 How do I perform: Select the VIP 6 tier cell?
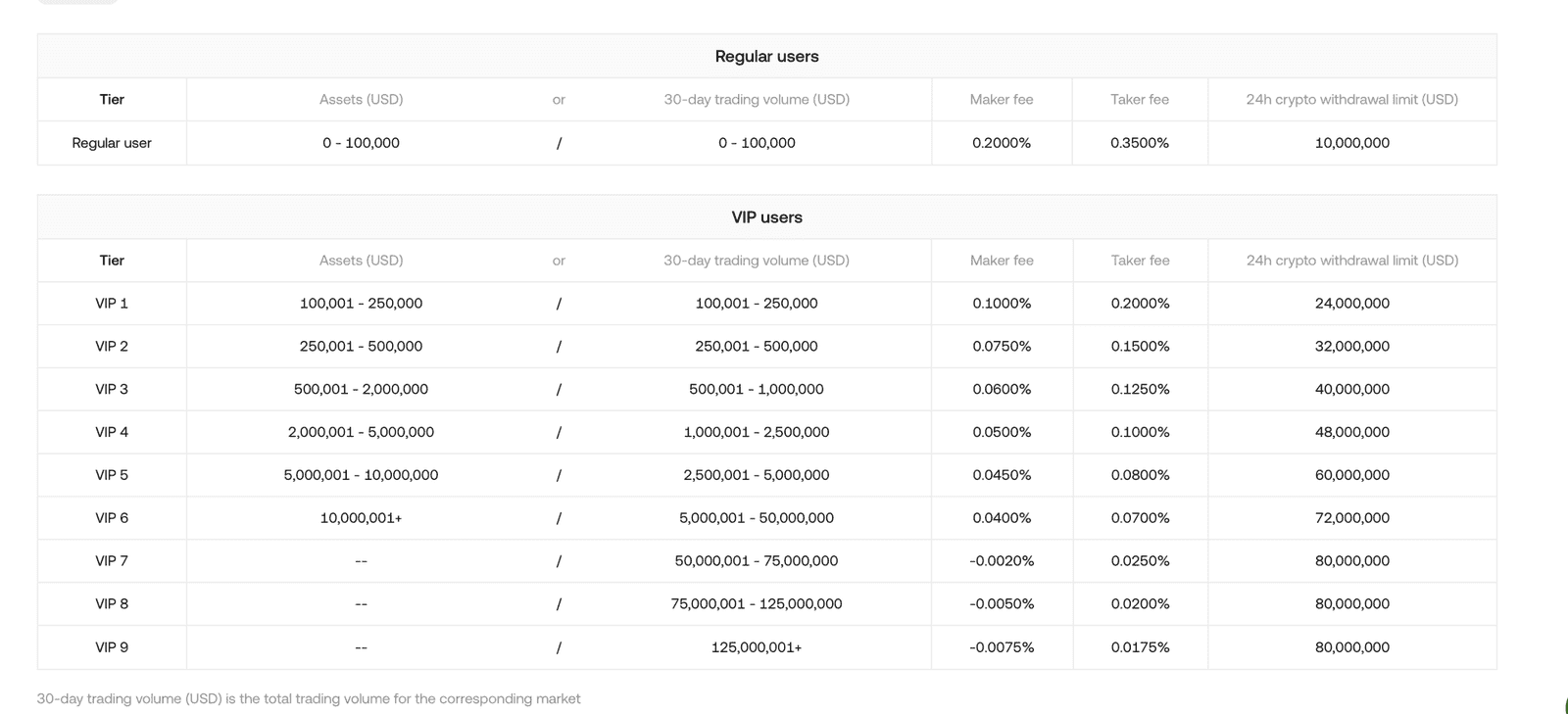pos(112,518)
